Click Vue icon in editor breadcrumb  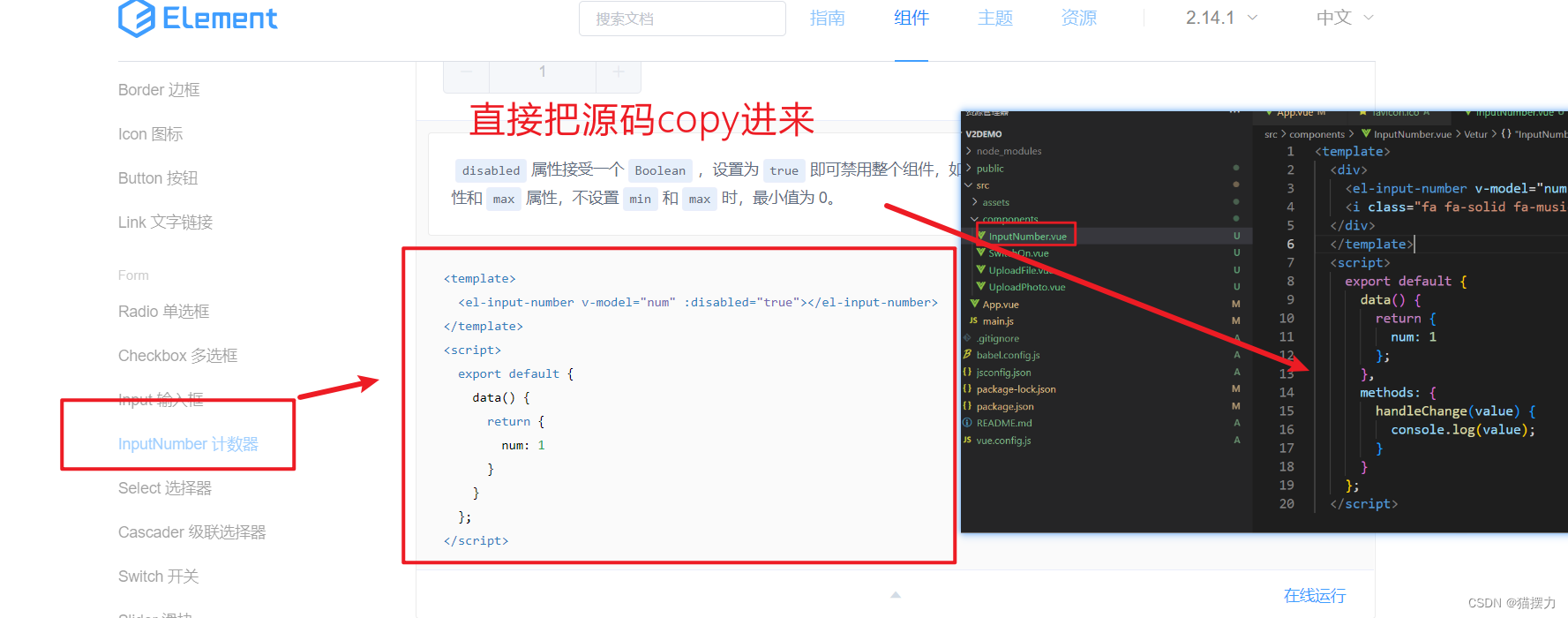click(1366, 134)
